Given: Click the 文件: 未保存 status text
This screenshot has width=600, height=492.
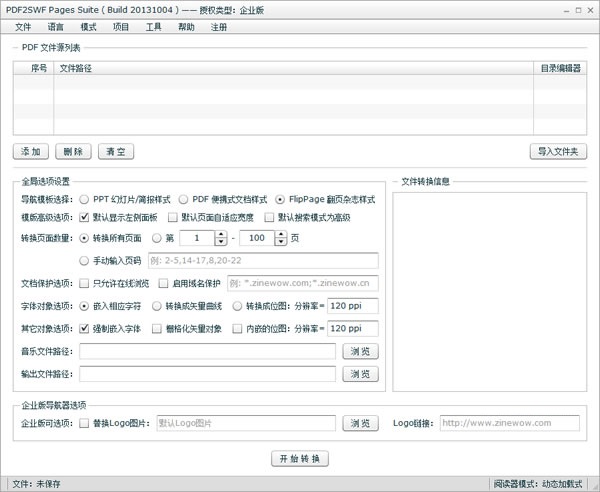Looking at the screenshot, I should 37,484.
